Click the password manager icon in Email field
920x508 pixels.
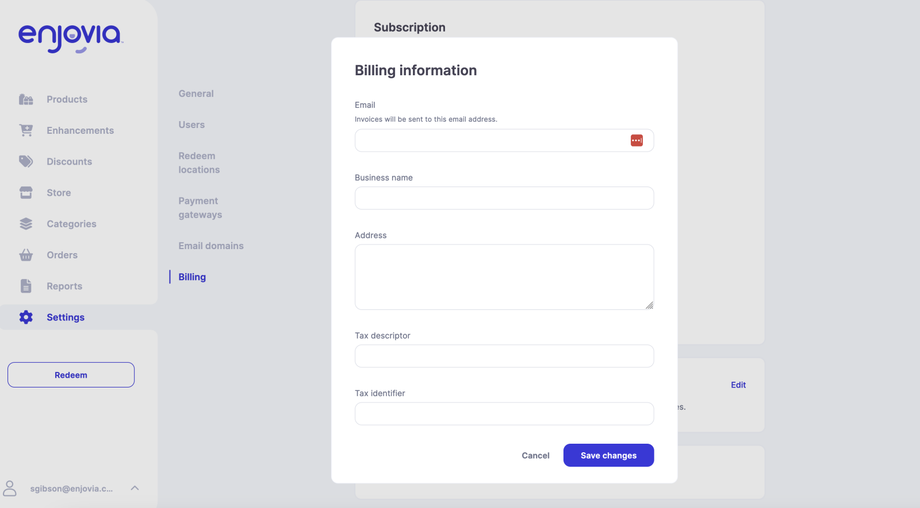pos(637,140)
